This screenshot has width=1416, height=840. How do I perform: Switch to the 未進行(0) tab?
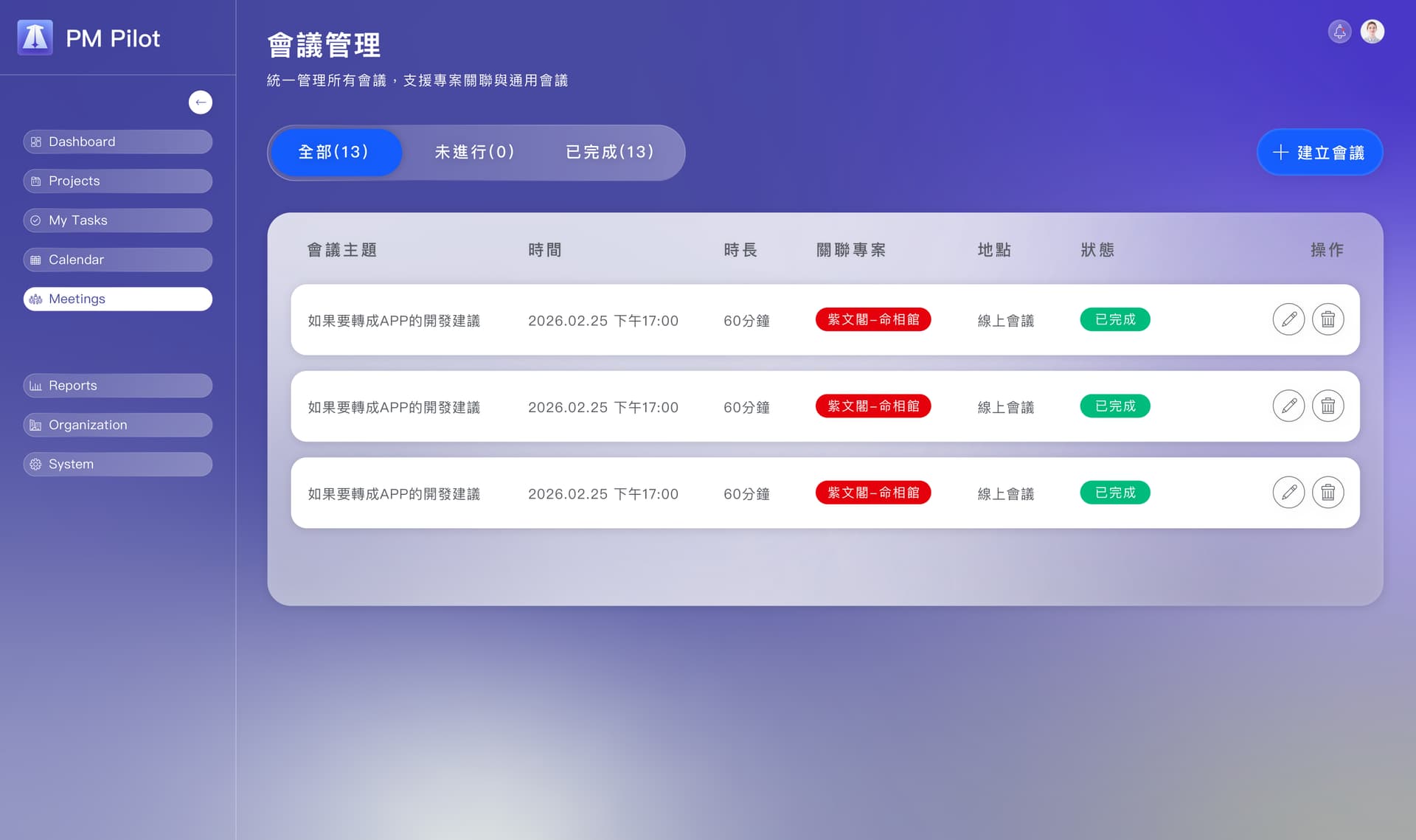point(474,152)
